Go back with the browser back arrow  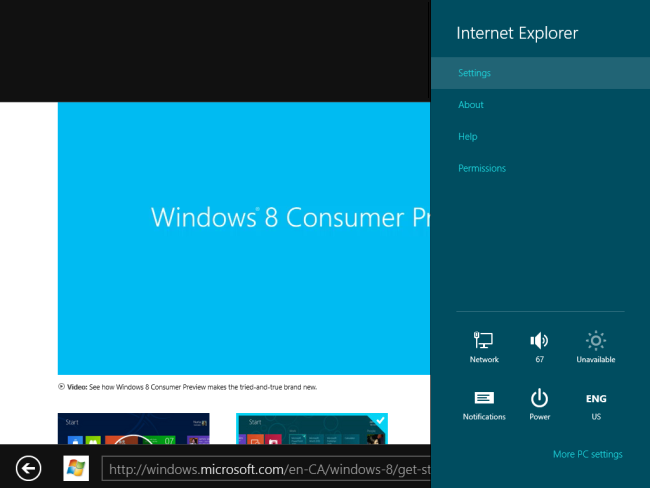pos(28,469)
